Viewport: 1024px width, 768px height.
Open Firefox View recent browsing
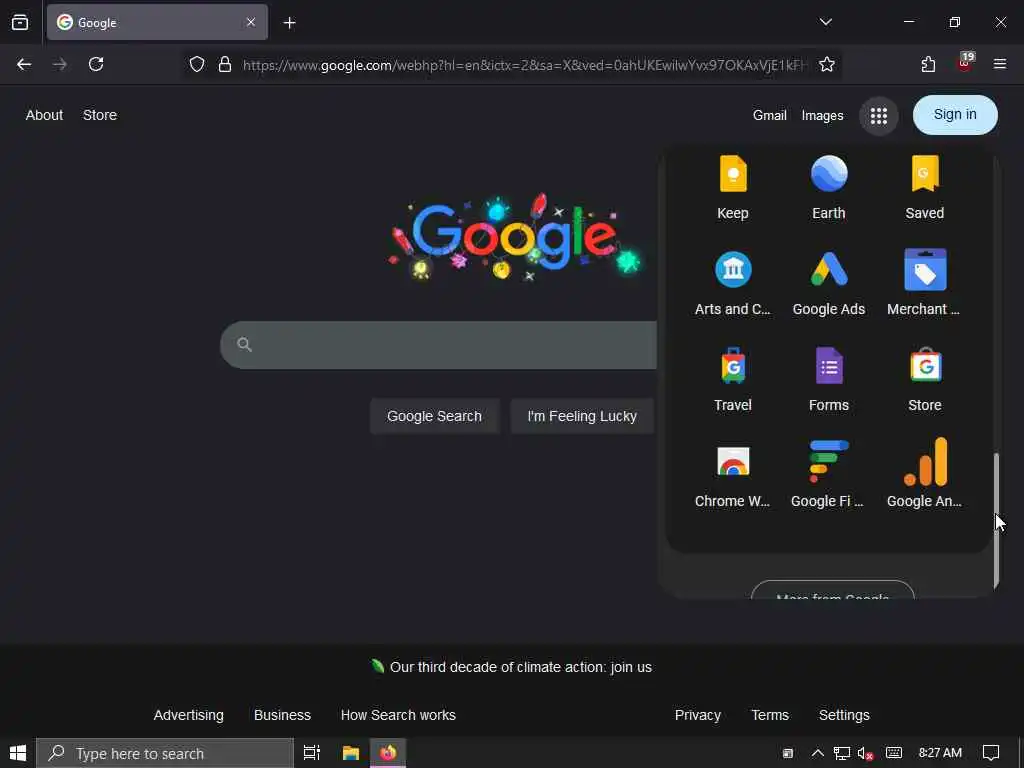tap(20, 22)
